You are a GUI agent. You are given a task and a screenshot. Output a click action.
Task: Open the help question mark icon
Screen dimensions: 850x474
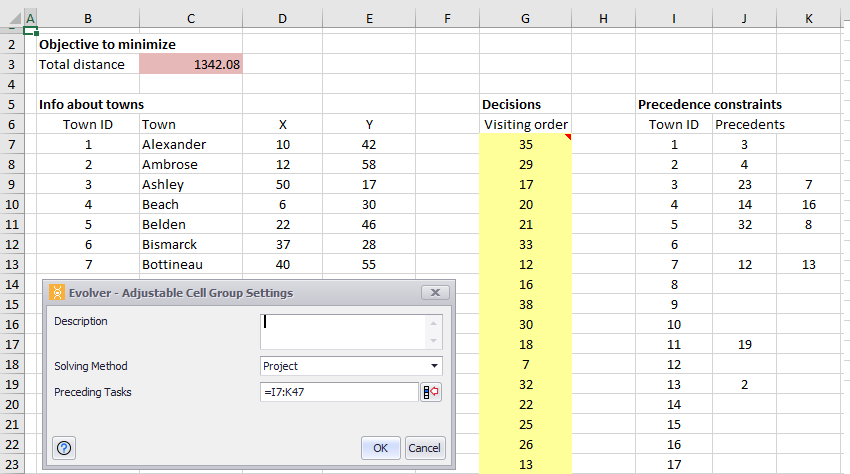pyautogui.click(x=64, y=448)
